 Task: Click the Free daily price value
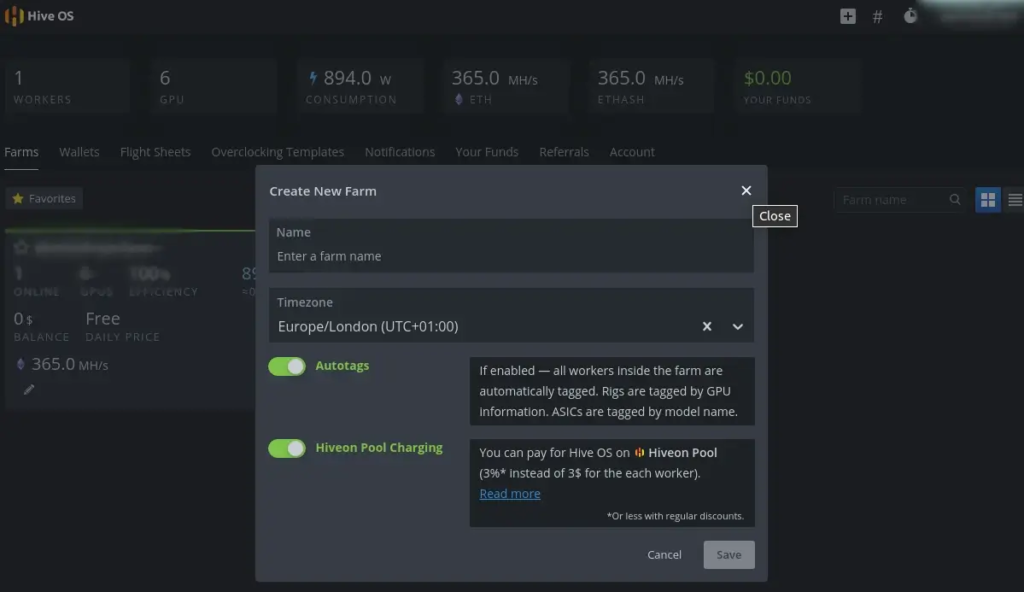(103, 319)
